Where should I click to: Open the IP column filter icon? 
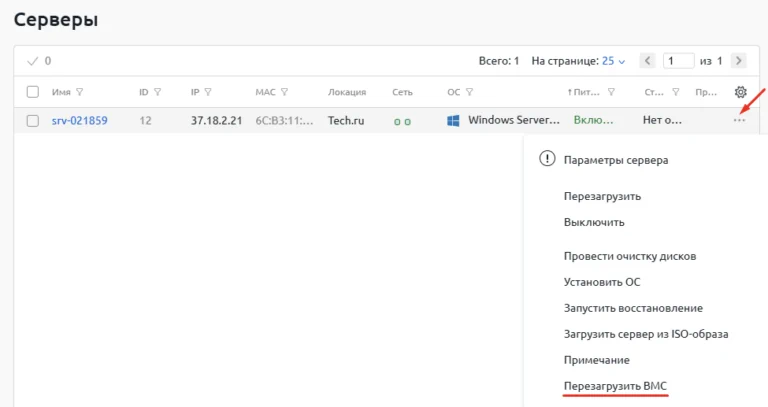coord(208,92)
